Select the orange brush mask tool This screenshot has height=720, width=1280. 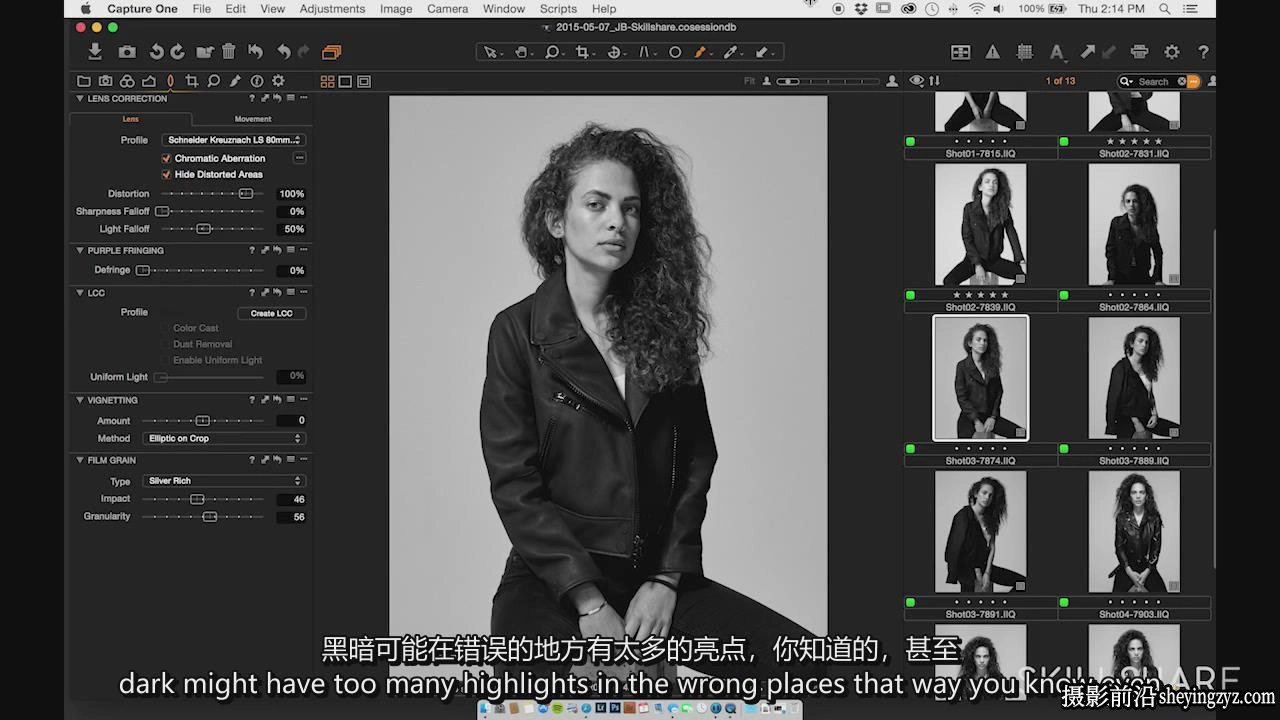702,52
